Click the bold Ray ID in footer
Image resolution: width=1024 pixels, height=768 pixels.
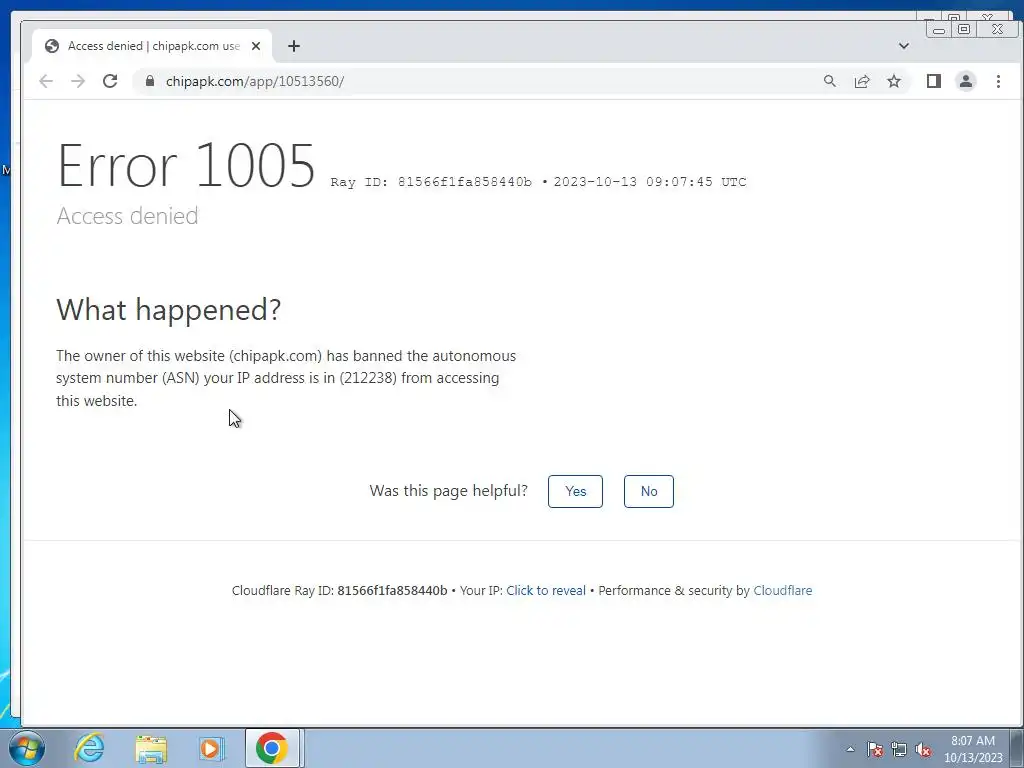[x=392, y=590]
